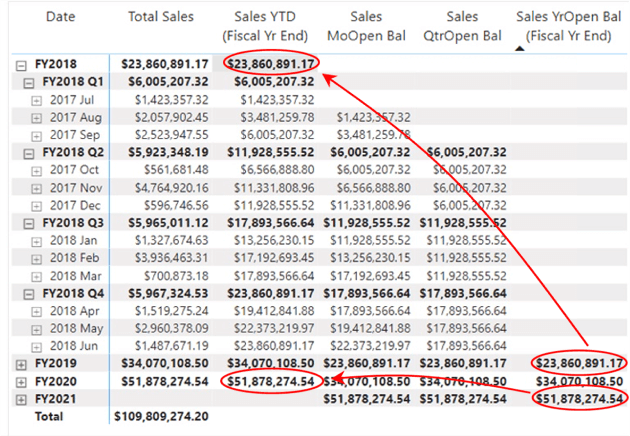Click the sort arrow under Sales YrOpen Bal
Image resolution: width=630 pixels, height=436 pixels.
(521, 48)
